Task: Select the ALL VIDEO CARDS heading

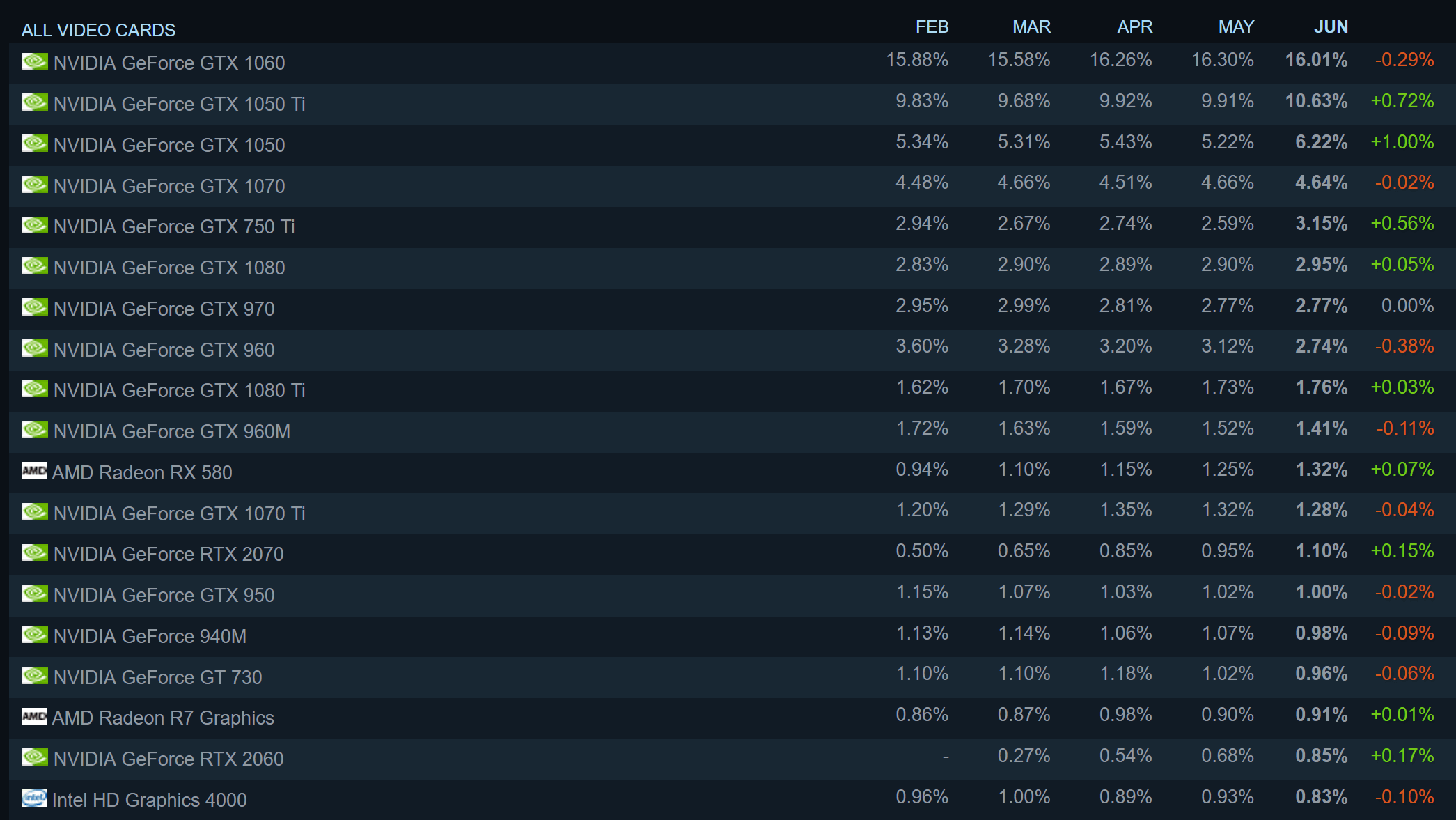Action: [x=98, y=30]
